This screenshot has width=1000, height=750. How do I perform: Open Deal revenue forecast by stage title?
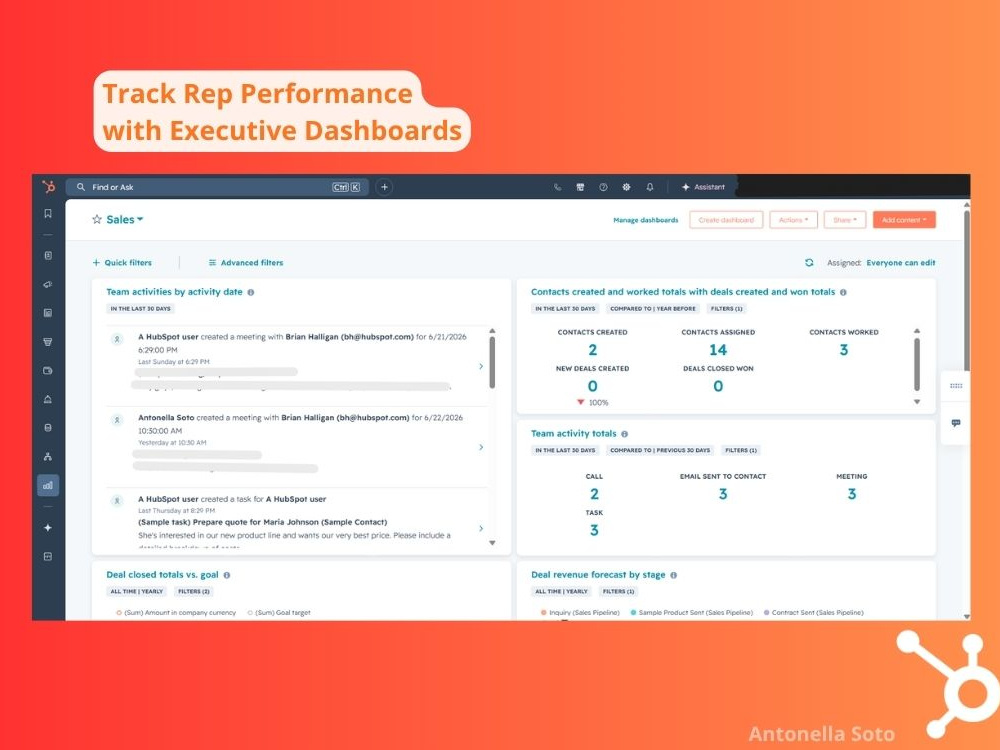[x=598, y=575]
